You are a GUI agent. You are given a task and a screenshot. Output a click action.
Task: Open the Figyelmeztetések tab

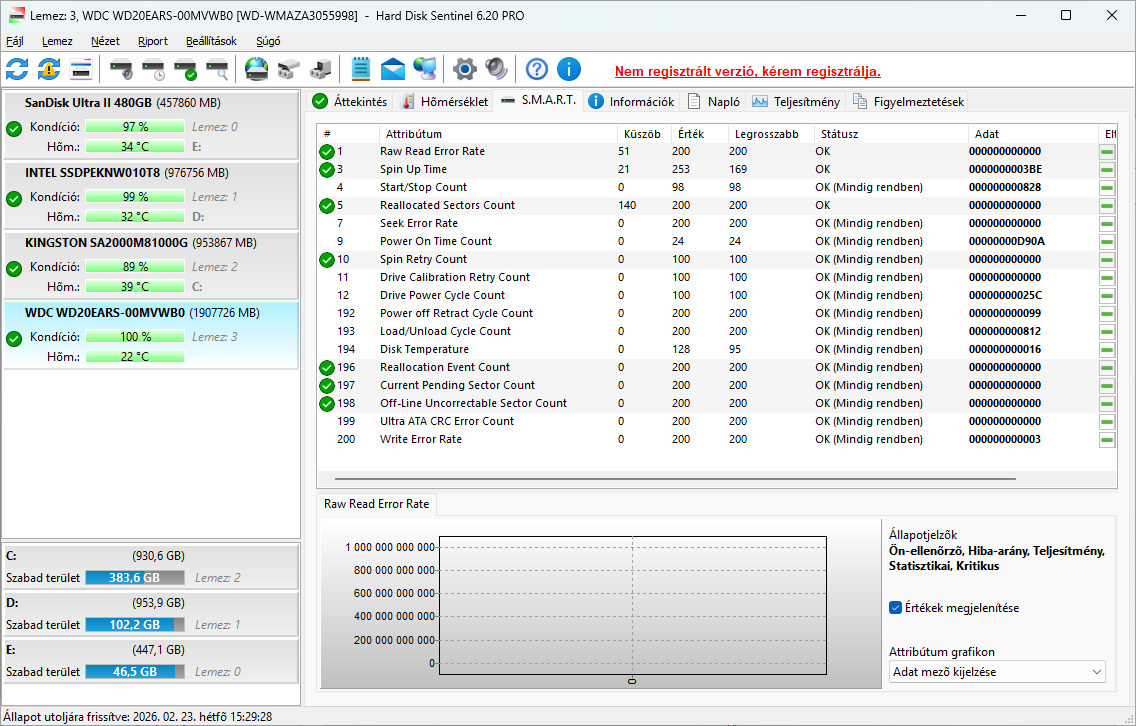pos(908,101)
